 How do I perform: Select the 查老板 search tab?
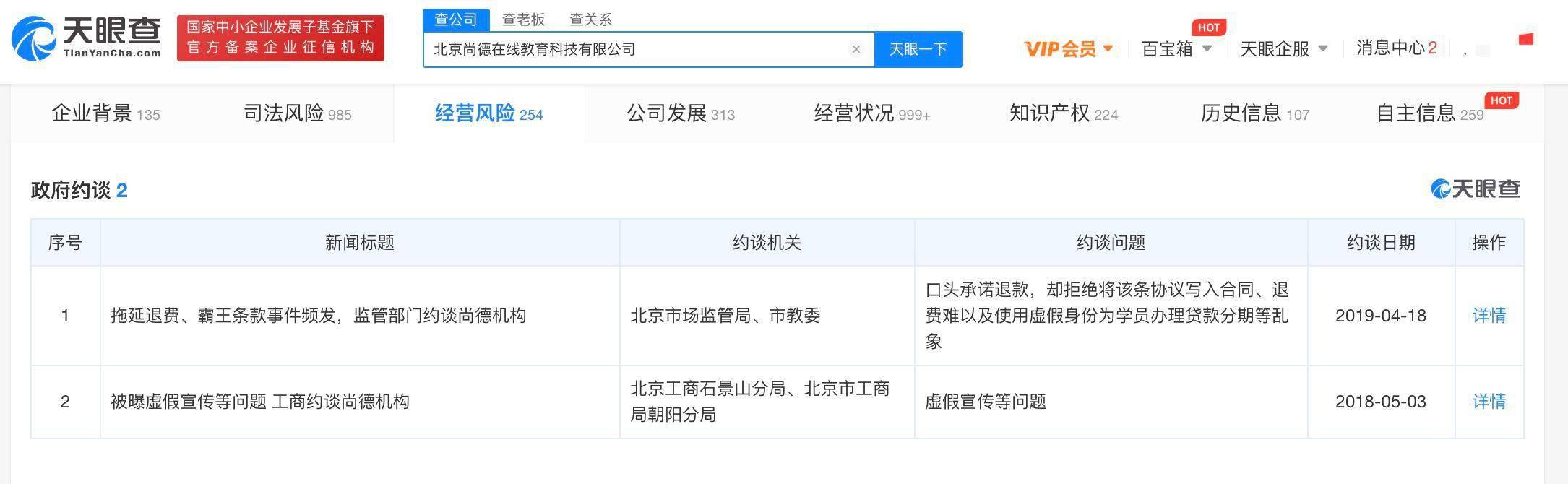(x=523, y=20)
